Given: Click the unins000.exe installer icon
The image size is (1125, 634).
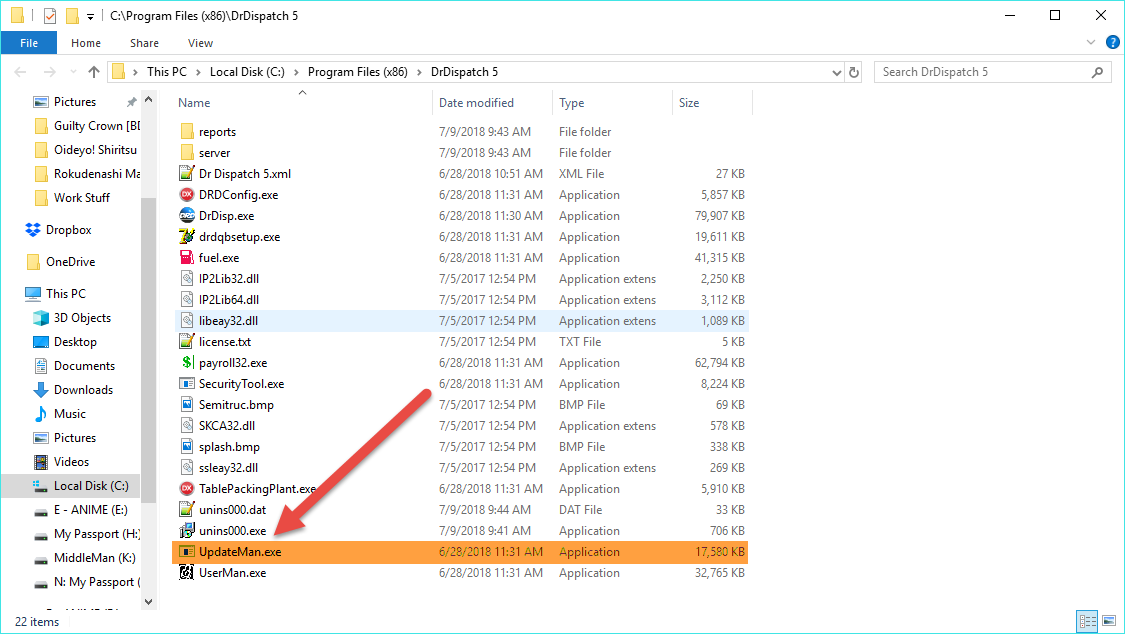Looking at the screenshot, I should point(187,530).
